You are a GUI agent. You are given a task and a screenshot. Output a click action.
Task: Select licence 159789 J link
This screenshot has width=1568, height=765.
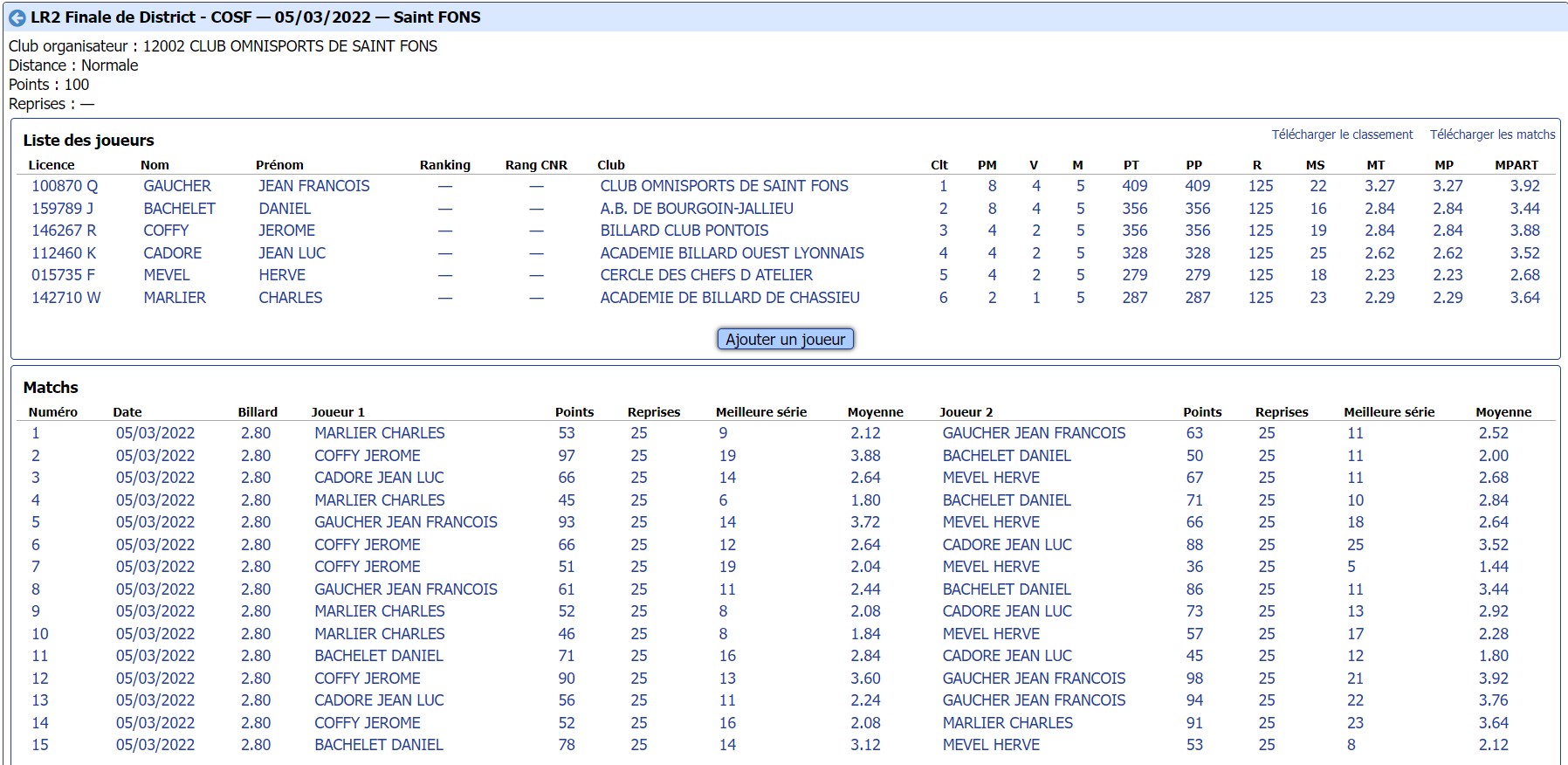[62, 209]
